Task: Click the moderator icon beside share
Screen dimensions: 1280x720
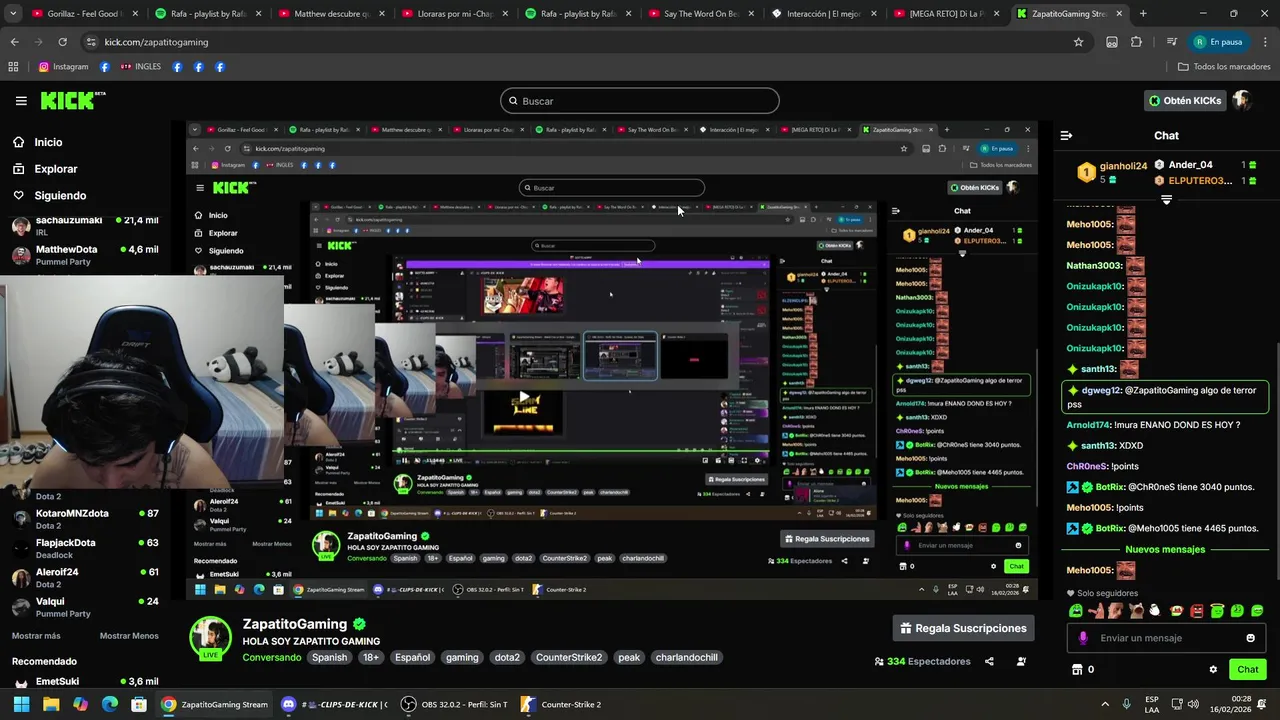Action: click(x=1021, y=662)
